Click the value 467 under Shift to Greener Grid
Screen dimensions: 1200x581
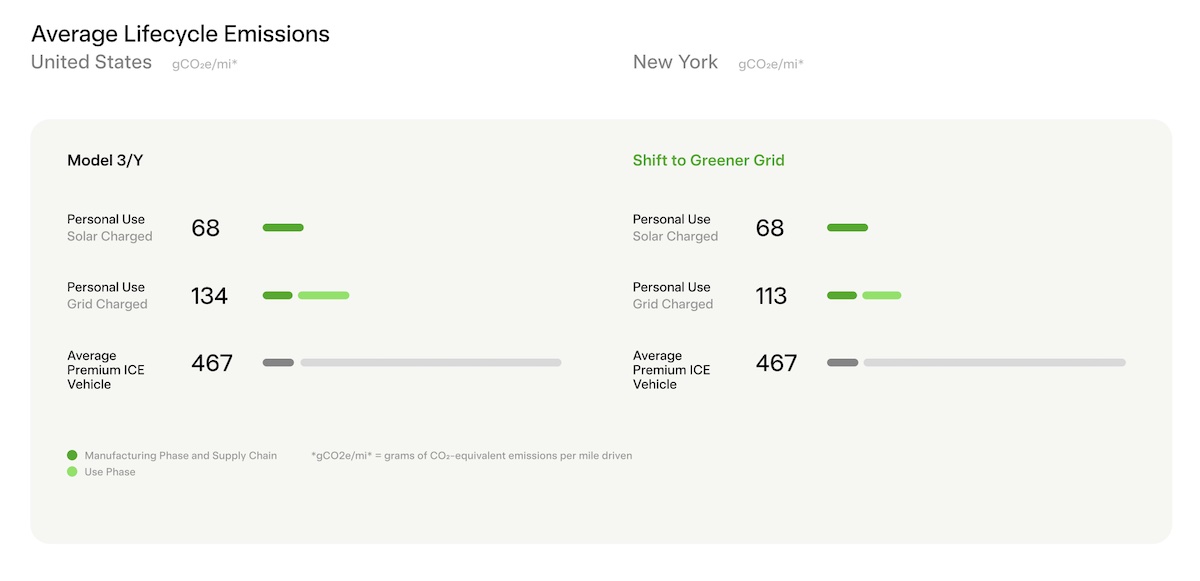pos(777,363)
